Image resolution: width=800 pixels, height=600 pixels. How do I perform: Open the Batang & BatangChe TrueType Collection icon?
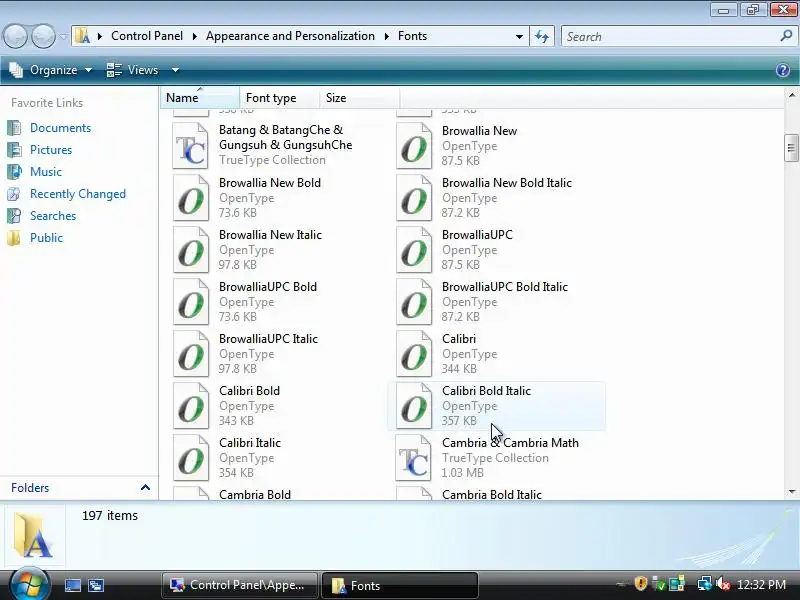coord(191,146)
